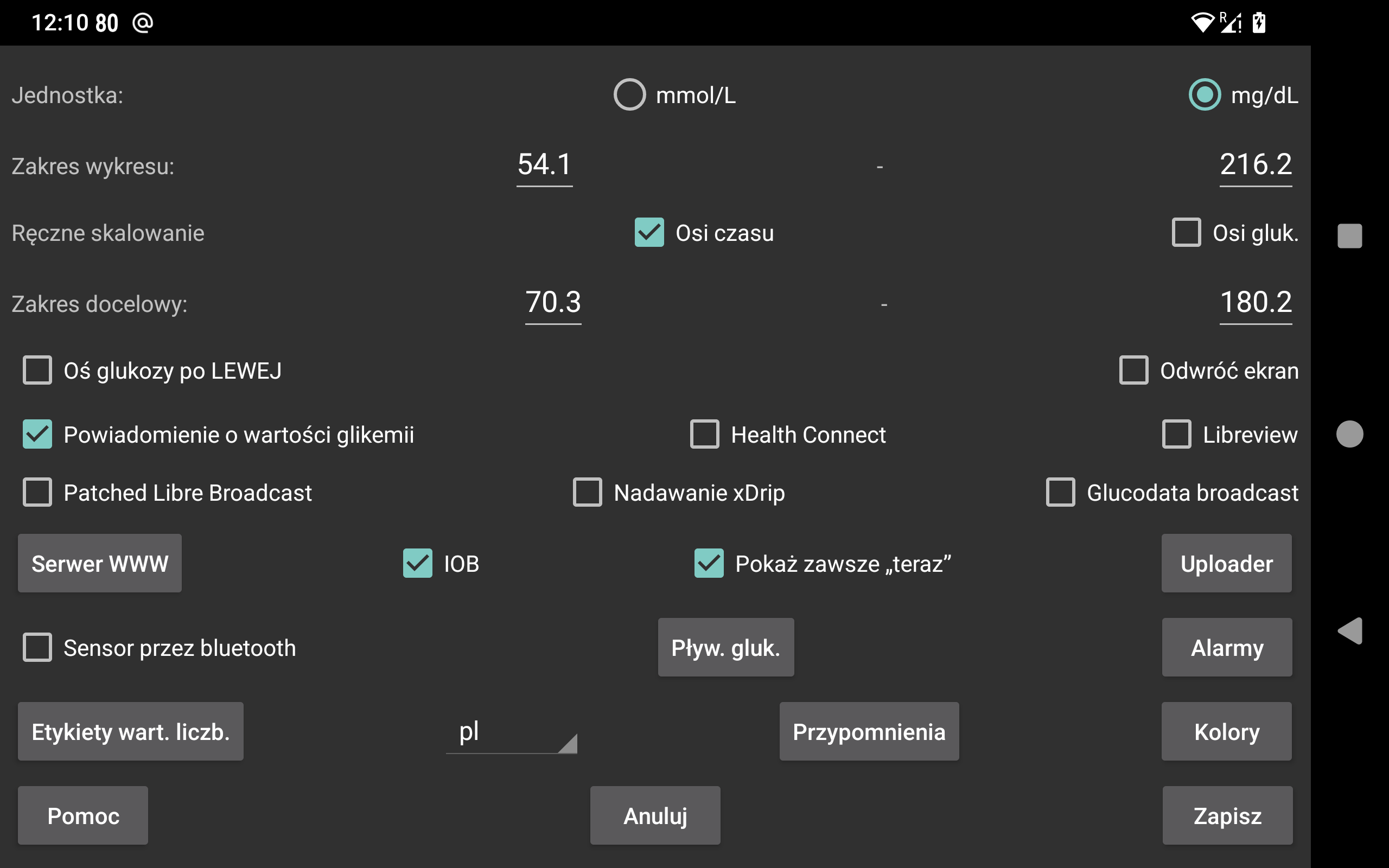Tap the battery charging status icon
The image size is (1389, 868).
(1259, 23)
